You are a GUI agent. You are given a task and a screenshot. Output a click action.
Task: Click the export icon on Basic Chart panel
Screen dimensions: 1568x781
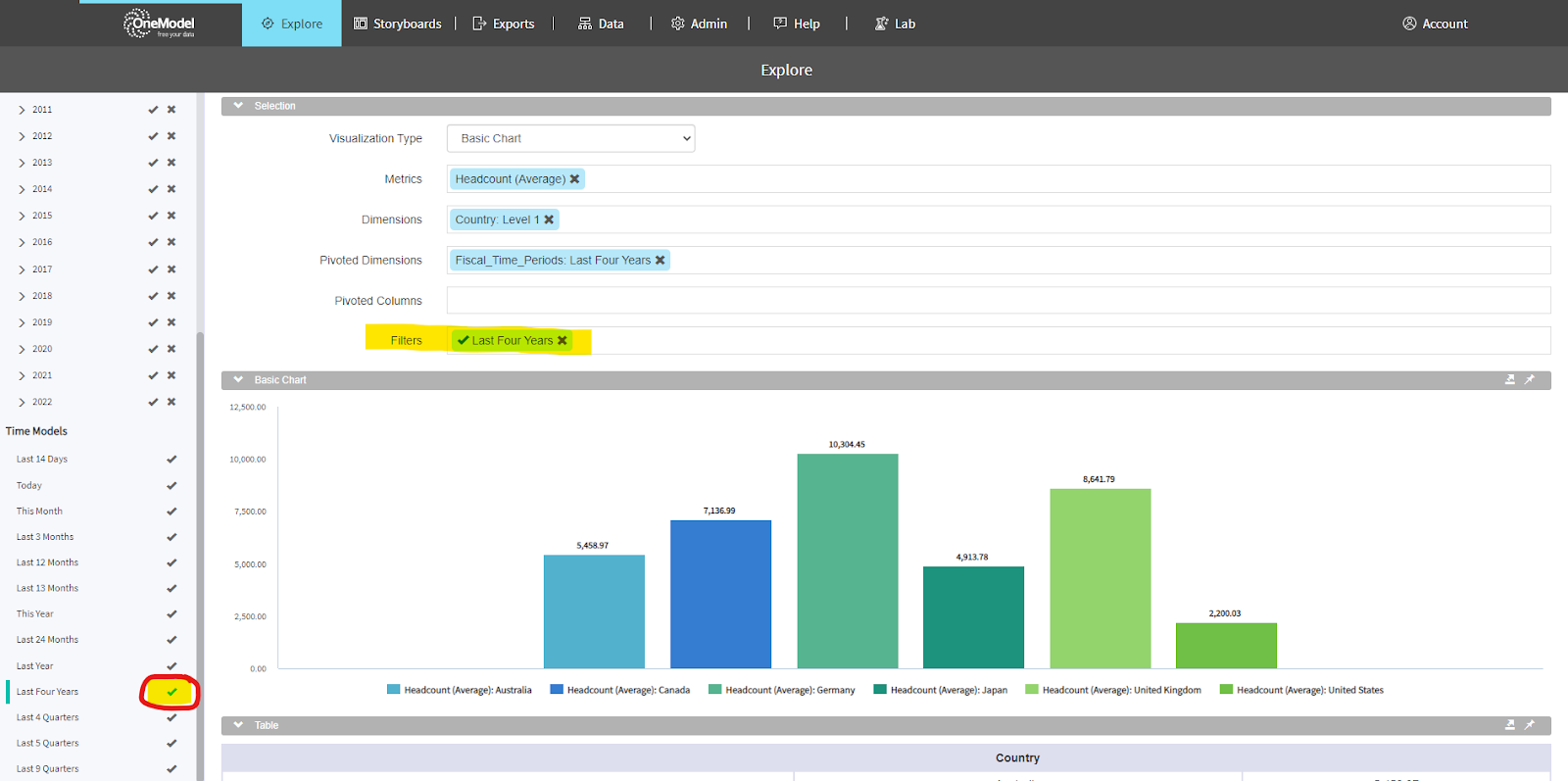click(1510, 380)
